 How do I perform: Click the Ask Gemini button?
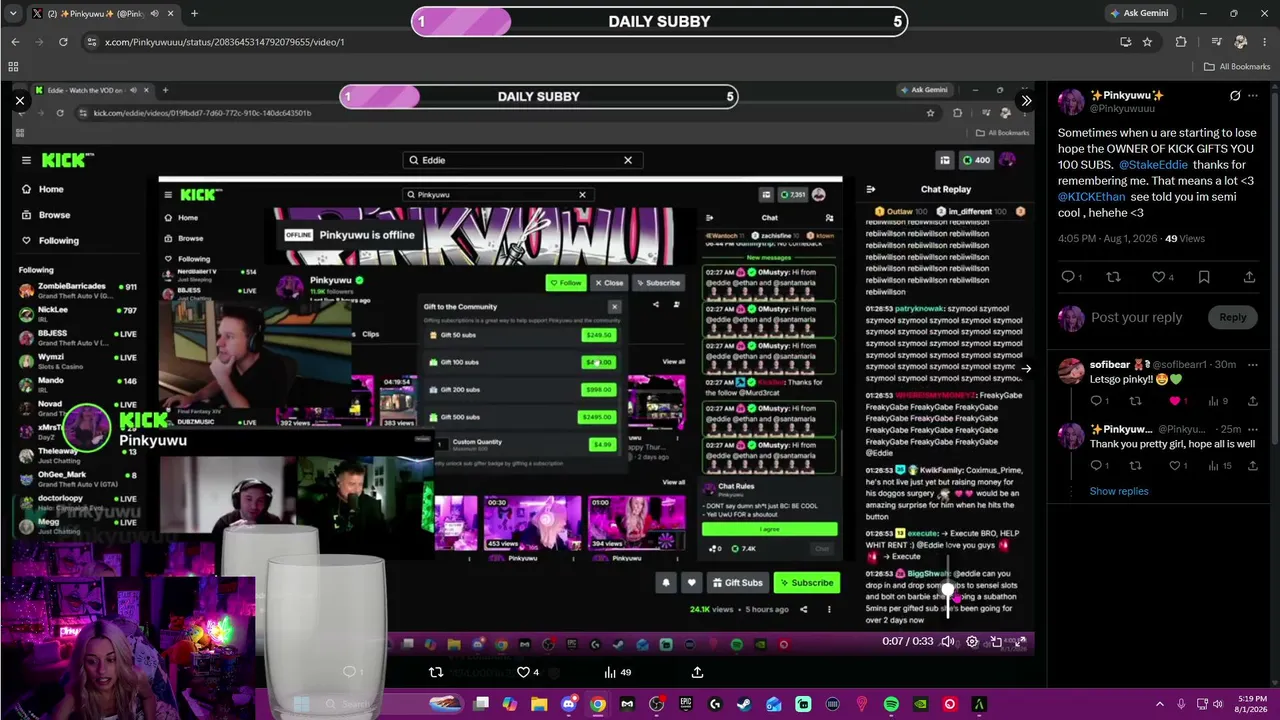tap(1139, 13)
